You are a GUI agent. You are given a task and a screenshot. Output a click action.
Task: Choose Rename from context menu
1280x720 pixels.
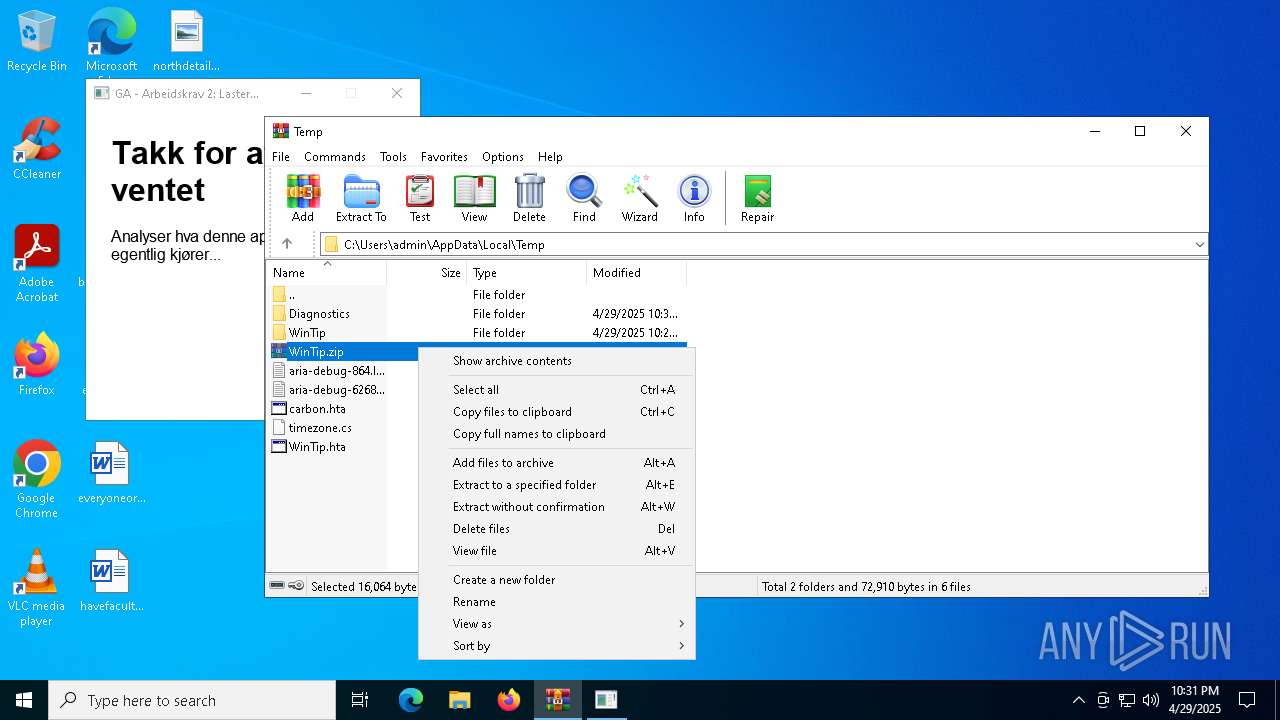coord(556,602)
